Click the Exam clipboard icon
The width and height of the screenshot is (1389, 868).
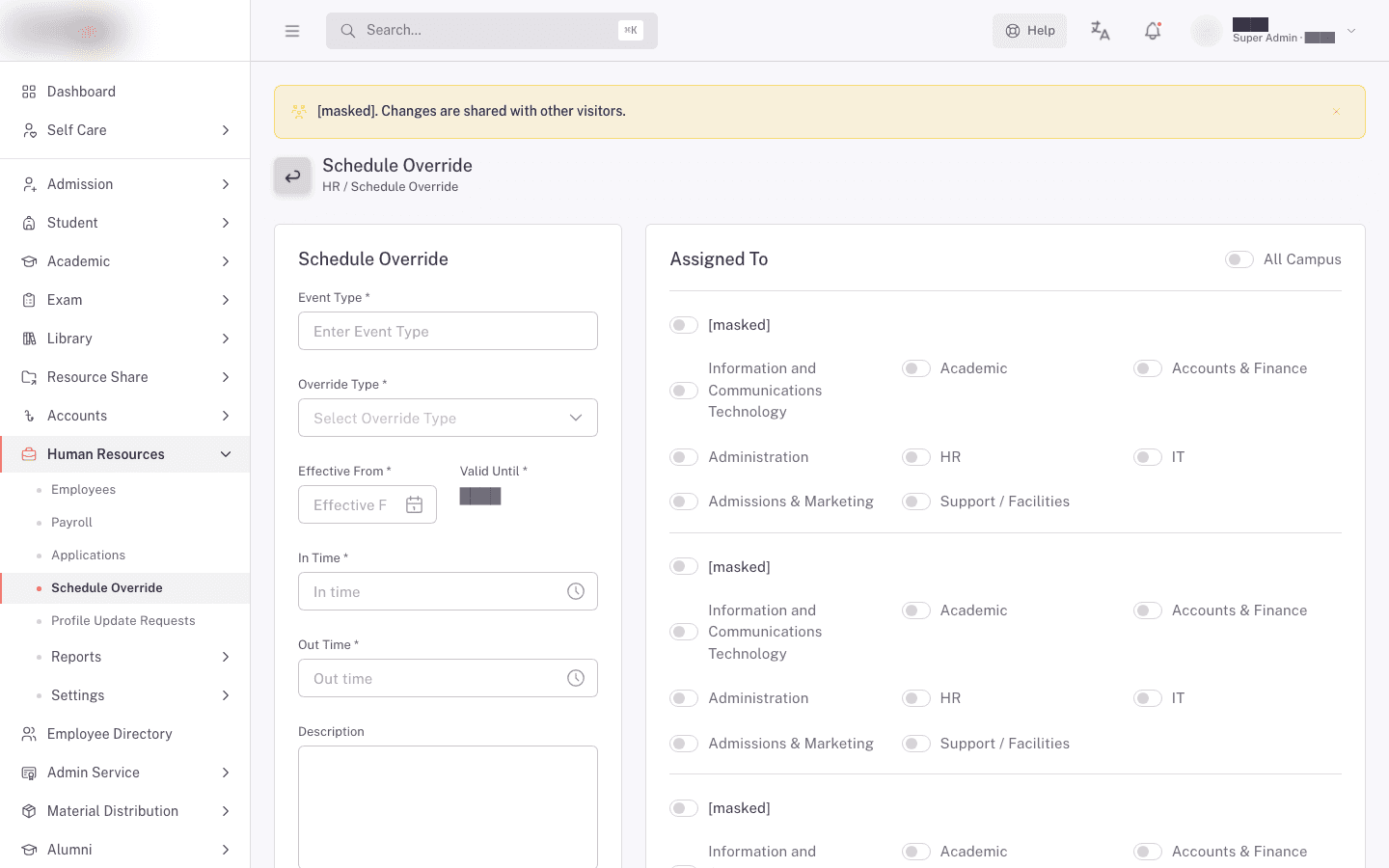coord(29,300)
